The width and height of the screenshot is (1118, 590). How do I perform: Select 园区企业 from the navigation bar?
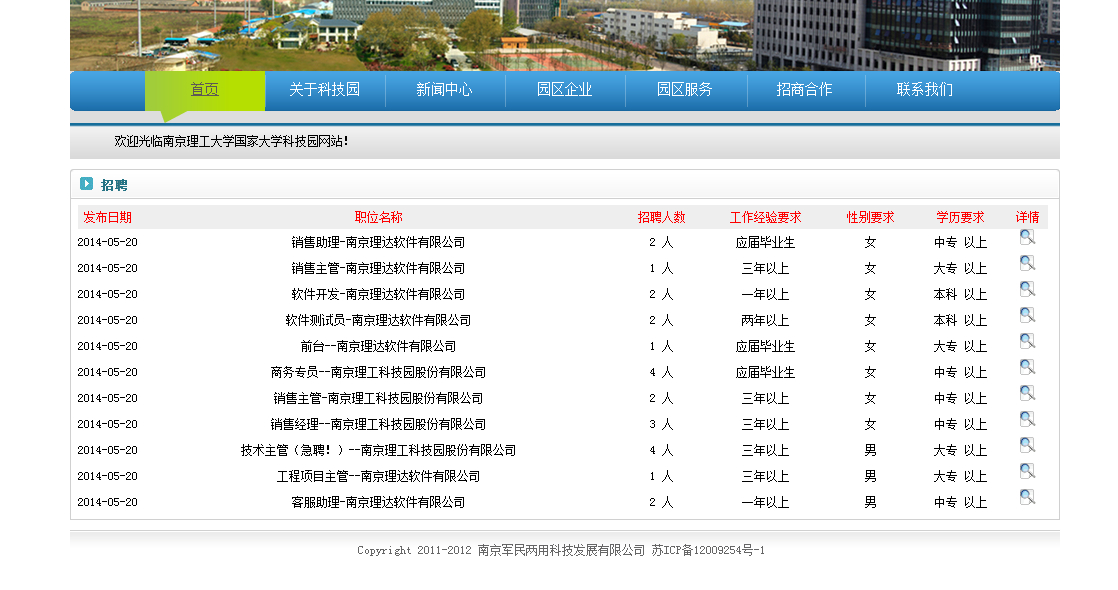[564, 90]
